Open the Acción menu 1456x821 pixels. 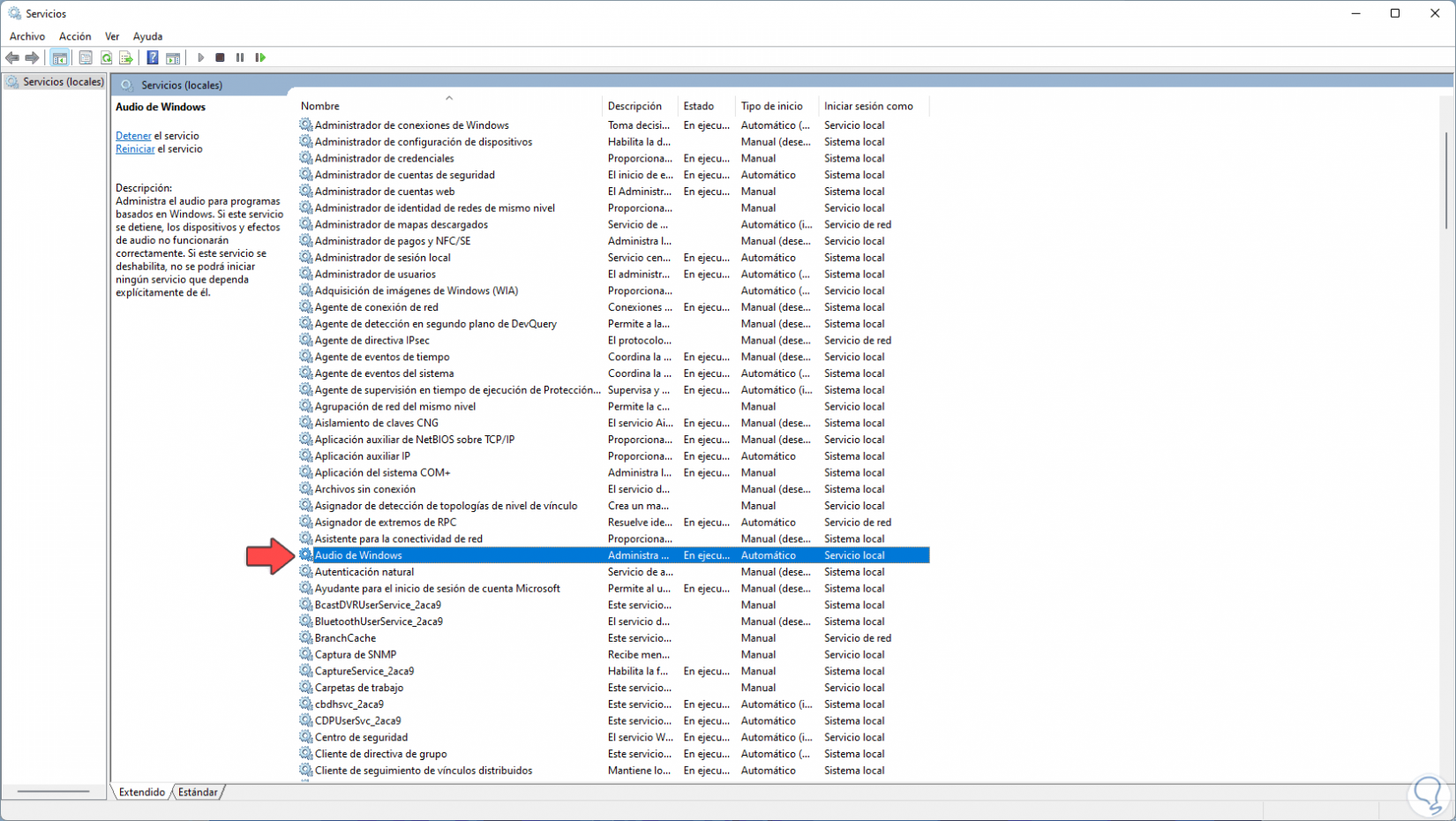click(75, 36)
